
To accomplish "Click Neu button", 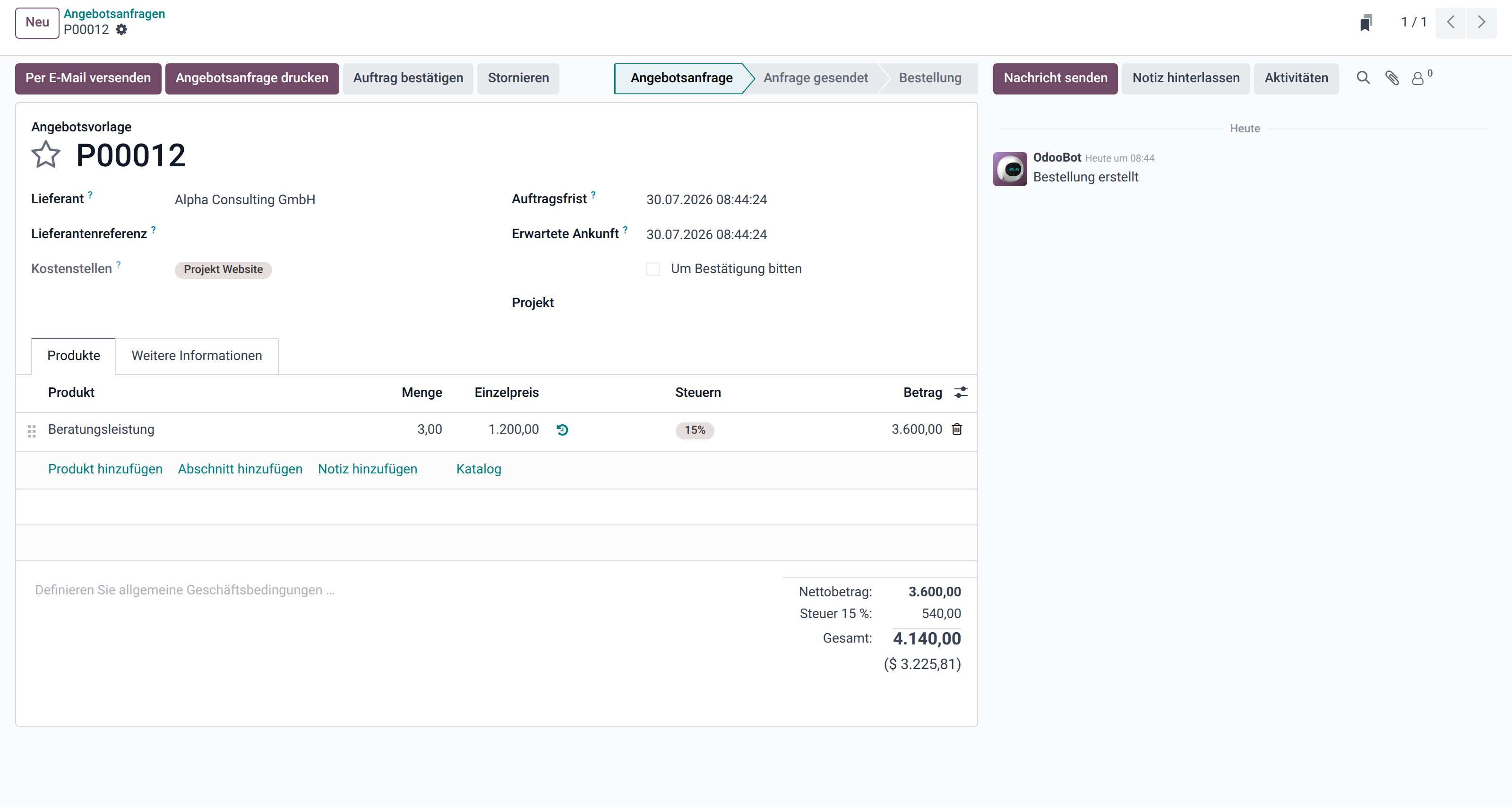I will pyautogui.click(x=37, y=22).
